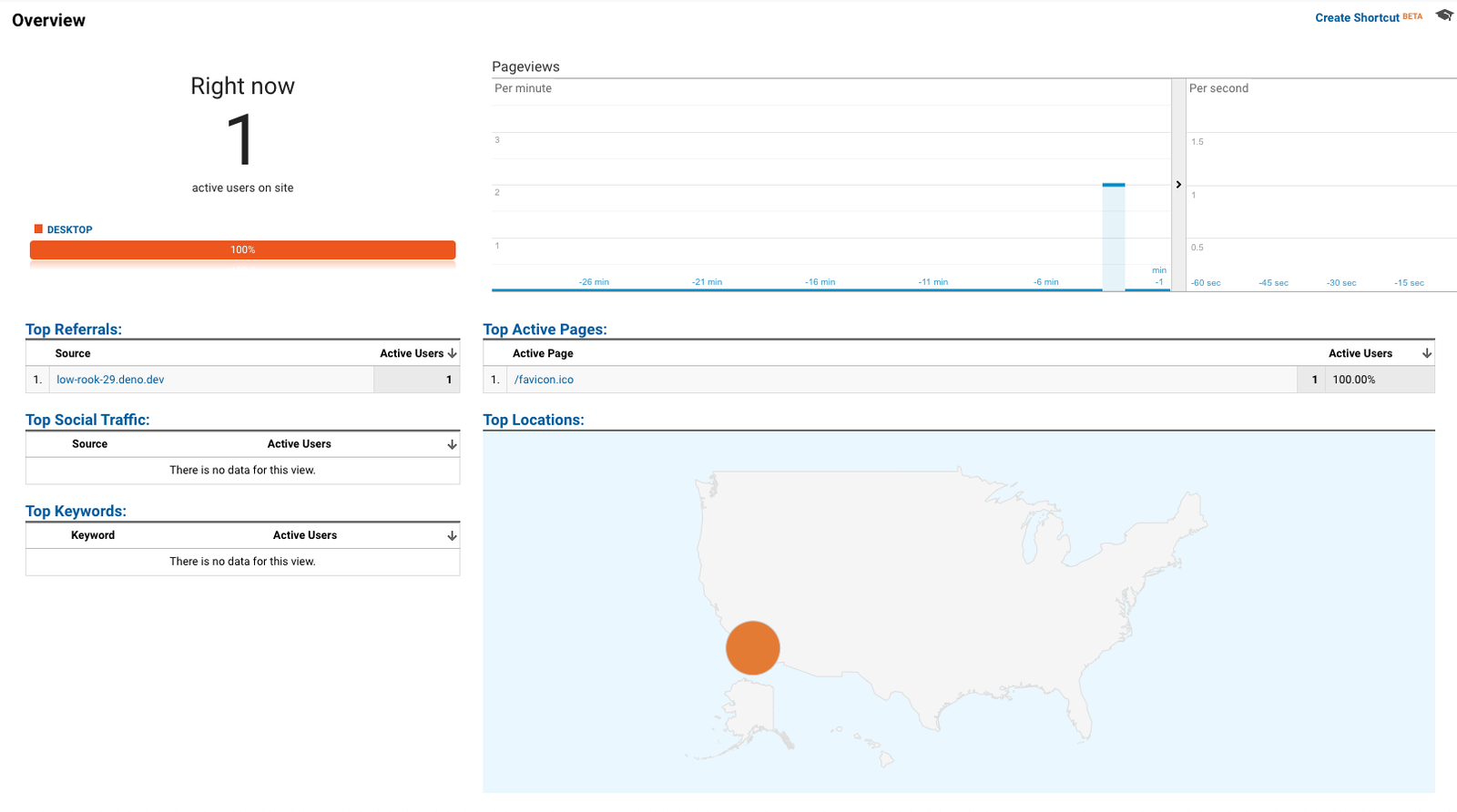Click the Pageviews chart title
The width and height of the screenshot is (1457, 812).
click(525, 66)
